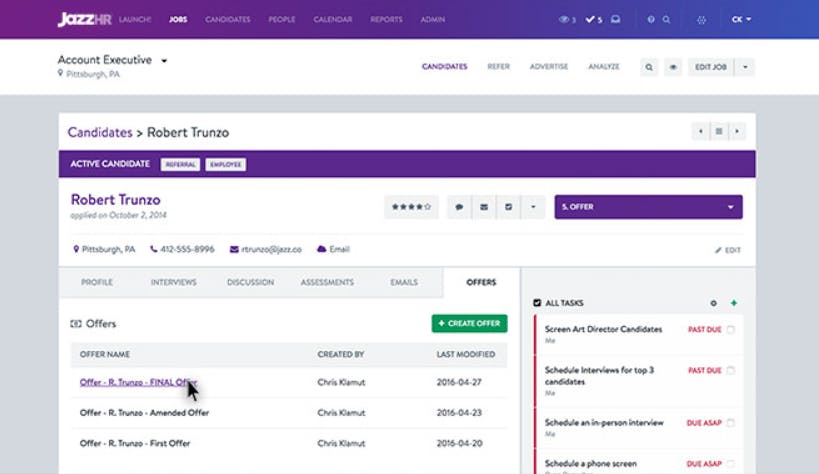This screenshot has height=474, width=819.
Task: Click the EMPLOYEE tag badge
Action: (x=226, y=165)
